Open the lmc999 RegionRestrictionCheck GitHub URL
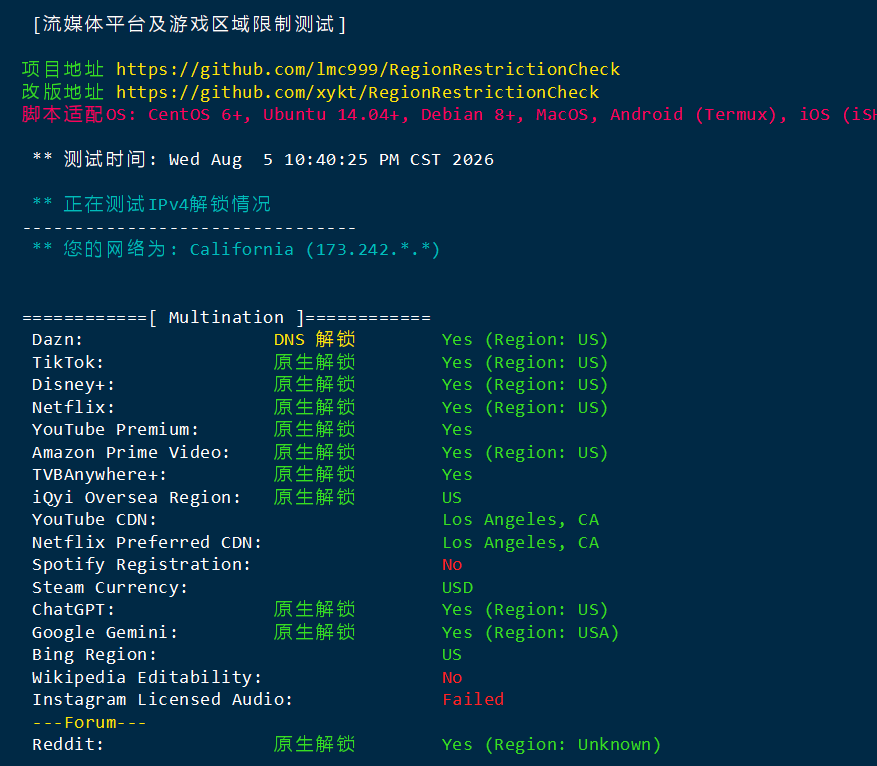The width and height of the screenshot is (877, 766). click(367, 69)
